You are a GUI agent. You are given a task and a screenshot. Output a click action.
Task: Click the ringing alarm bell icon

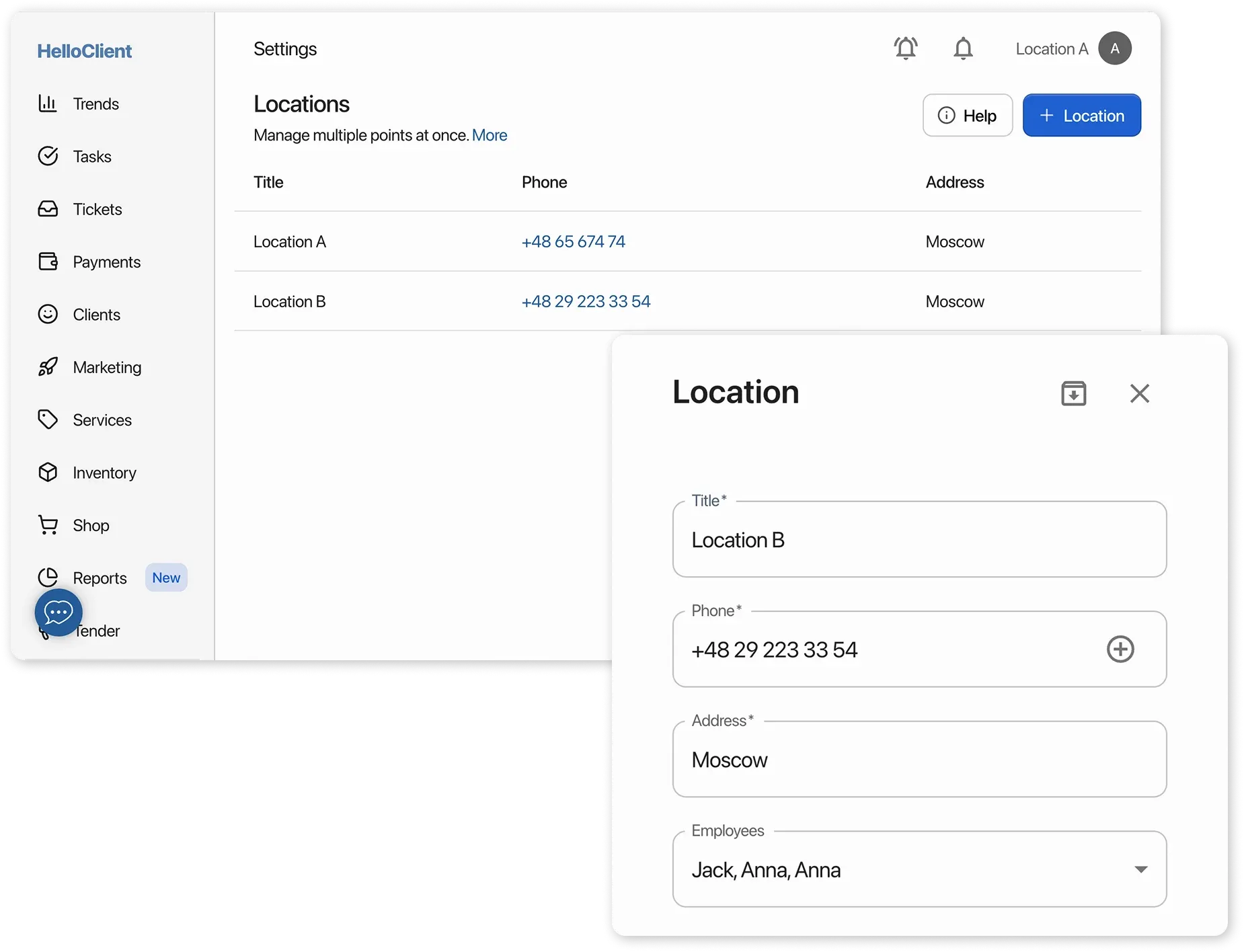(905, 48)
